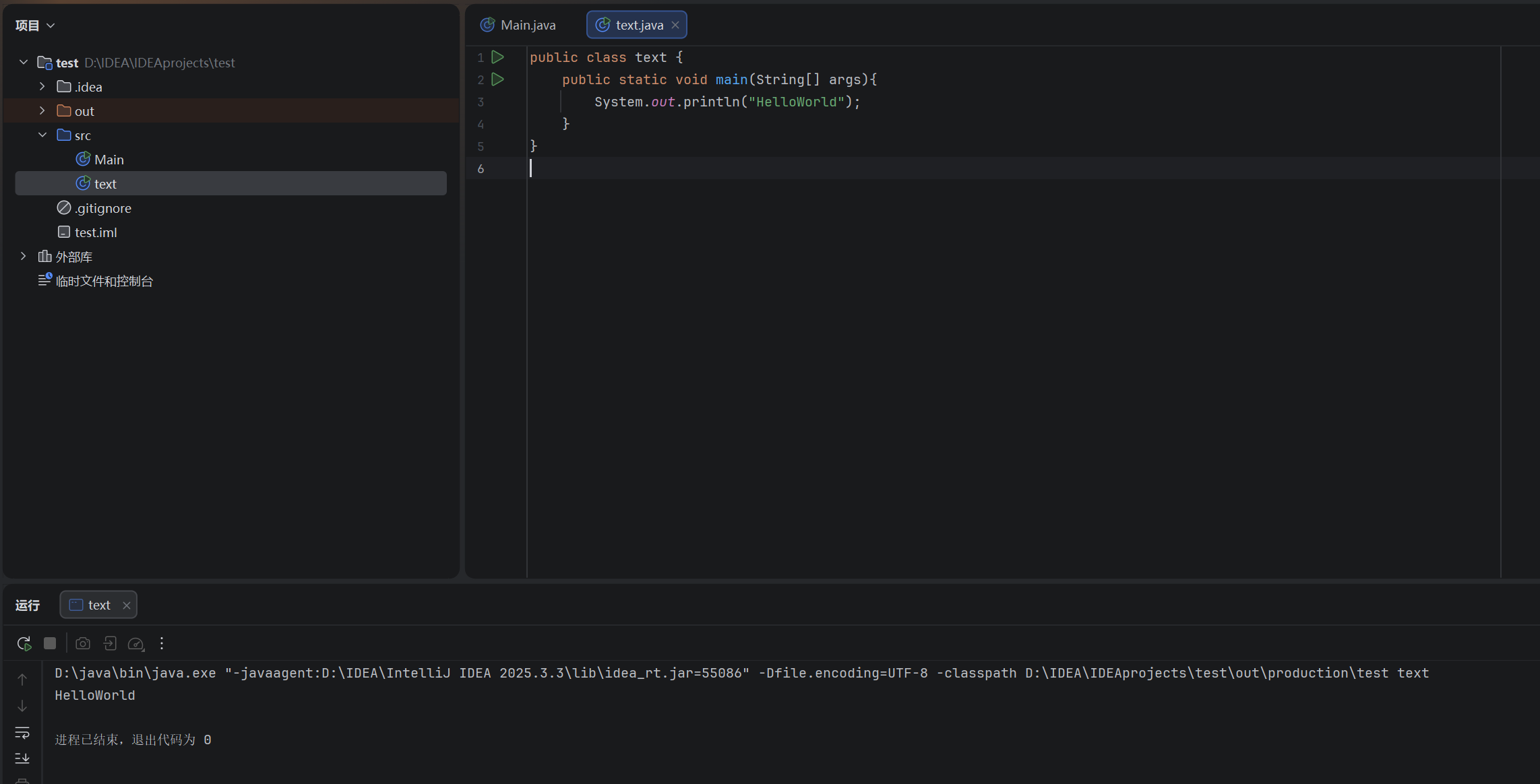This screenshot has height=784, width=1540.
Task: Click the 运行 tool window label
Action: [28, 606]
